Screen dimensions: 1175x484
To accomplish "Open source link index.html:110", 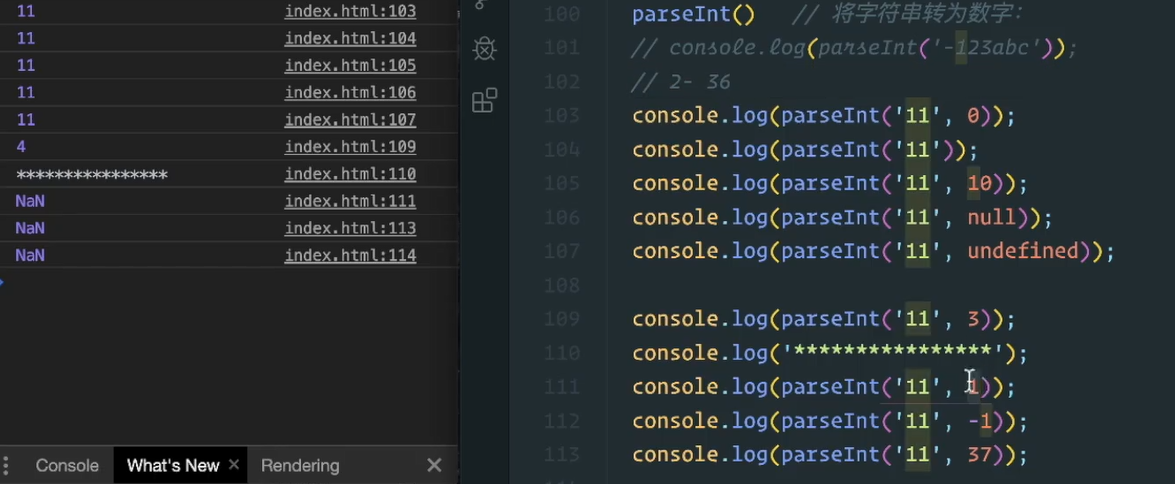I will click(x=350, y=174).
